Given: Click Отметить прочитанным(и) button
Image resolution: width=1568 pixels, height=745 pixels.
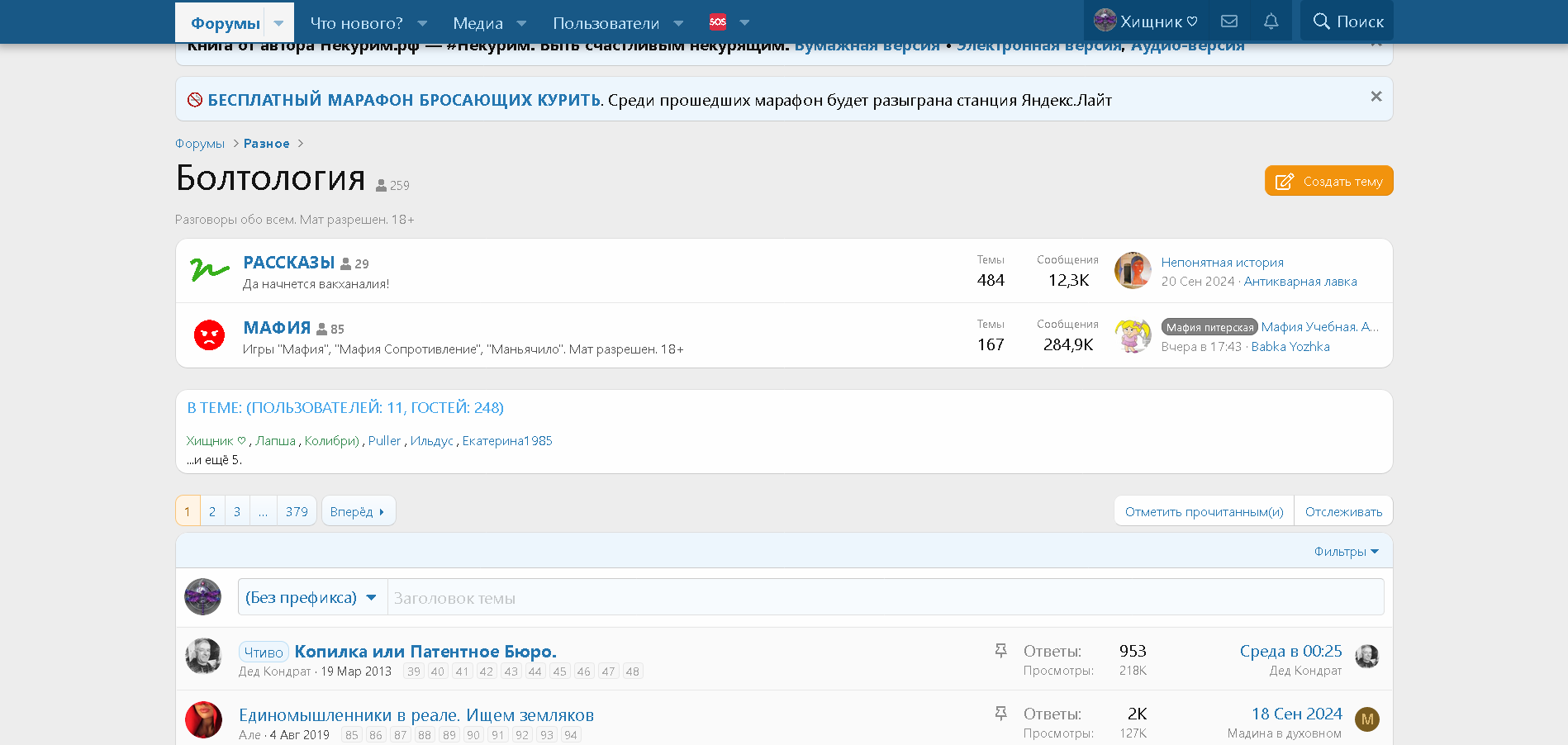Looking at the screenshot, I should tap(1204, 511).
